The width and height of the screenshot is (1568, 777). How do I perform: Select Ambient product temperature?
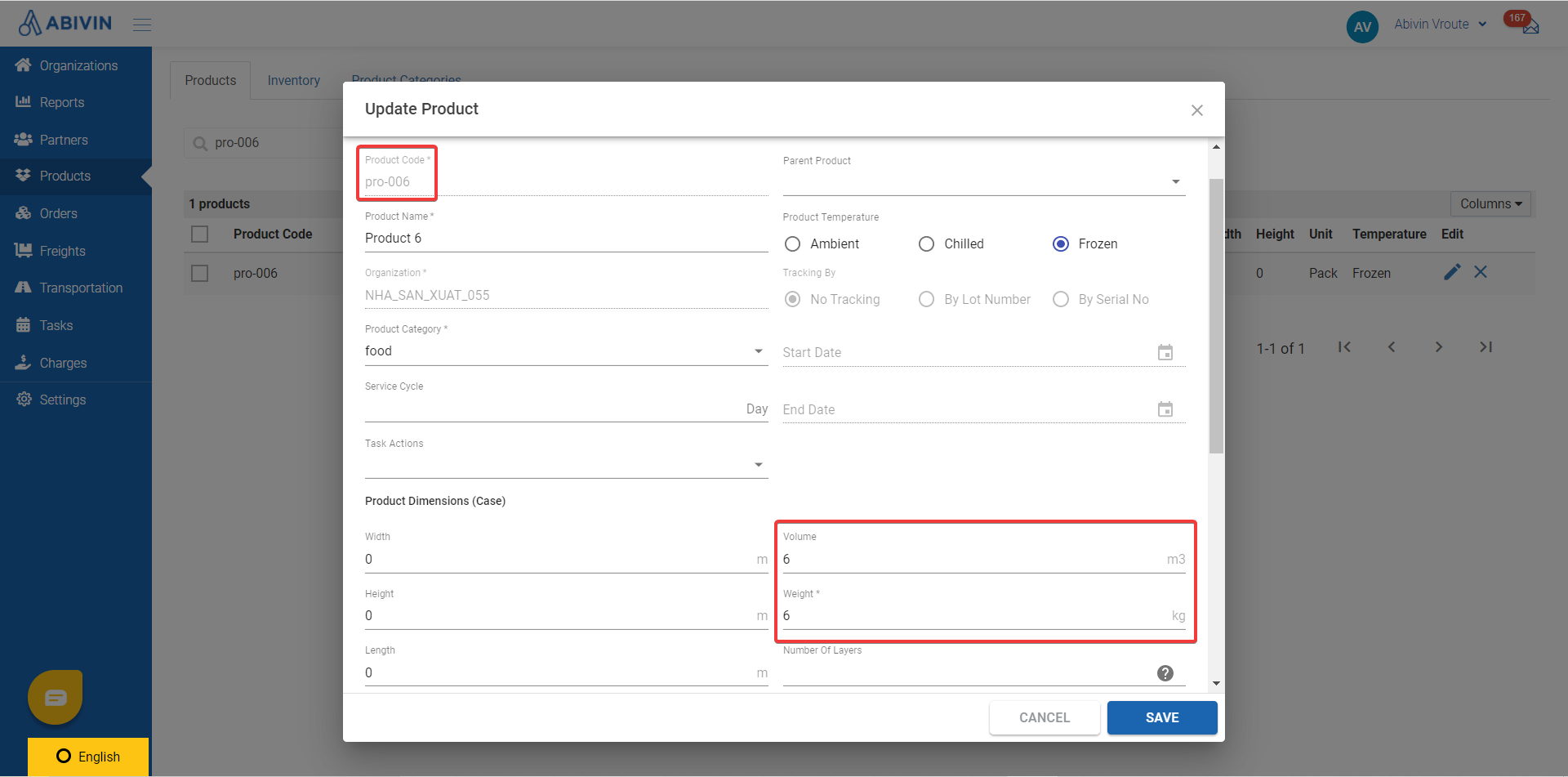[792, 243]
